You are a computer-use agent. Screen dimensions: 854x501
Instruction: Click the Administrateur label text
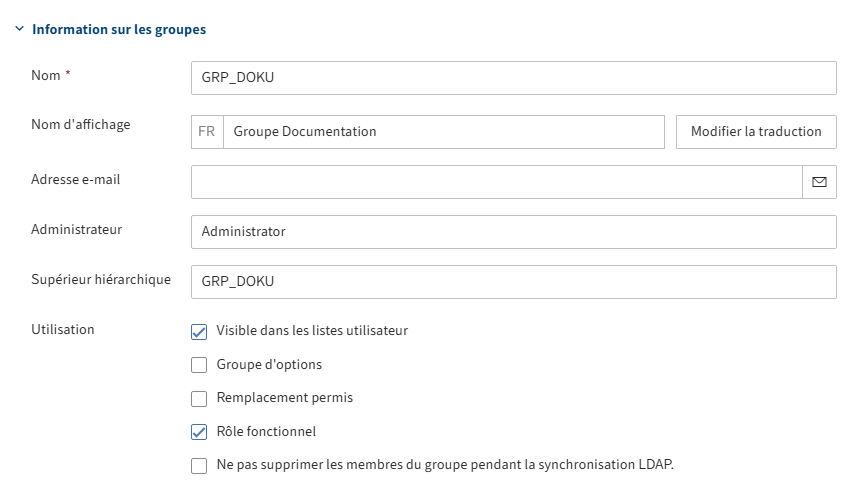coord(77,229)
